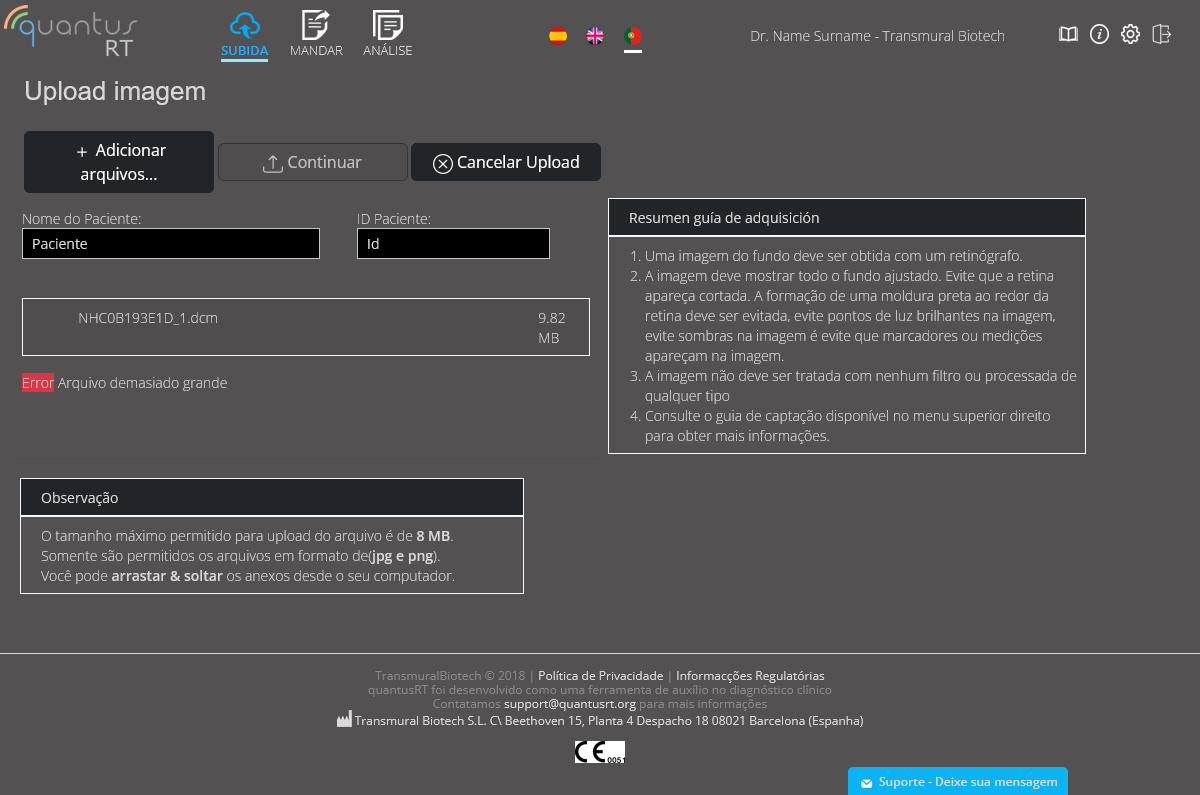Switch to the Mandar tab
The width and height of the screenshot is (1200, 795).
(316, 35)
